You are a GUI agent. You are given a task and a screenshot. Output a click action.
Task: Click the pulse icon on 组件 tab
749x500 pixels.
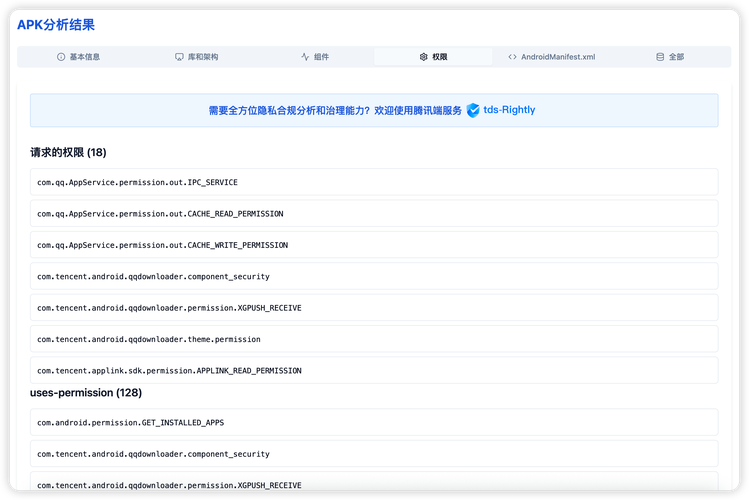coord(305,57)
